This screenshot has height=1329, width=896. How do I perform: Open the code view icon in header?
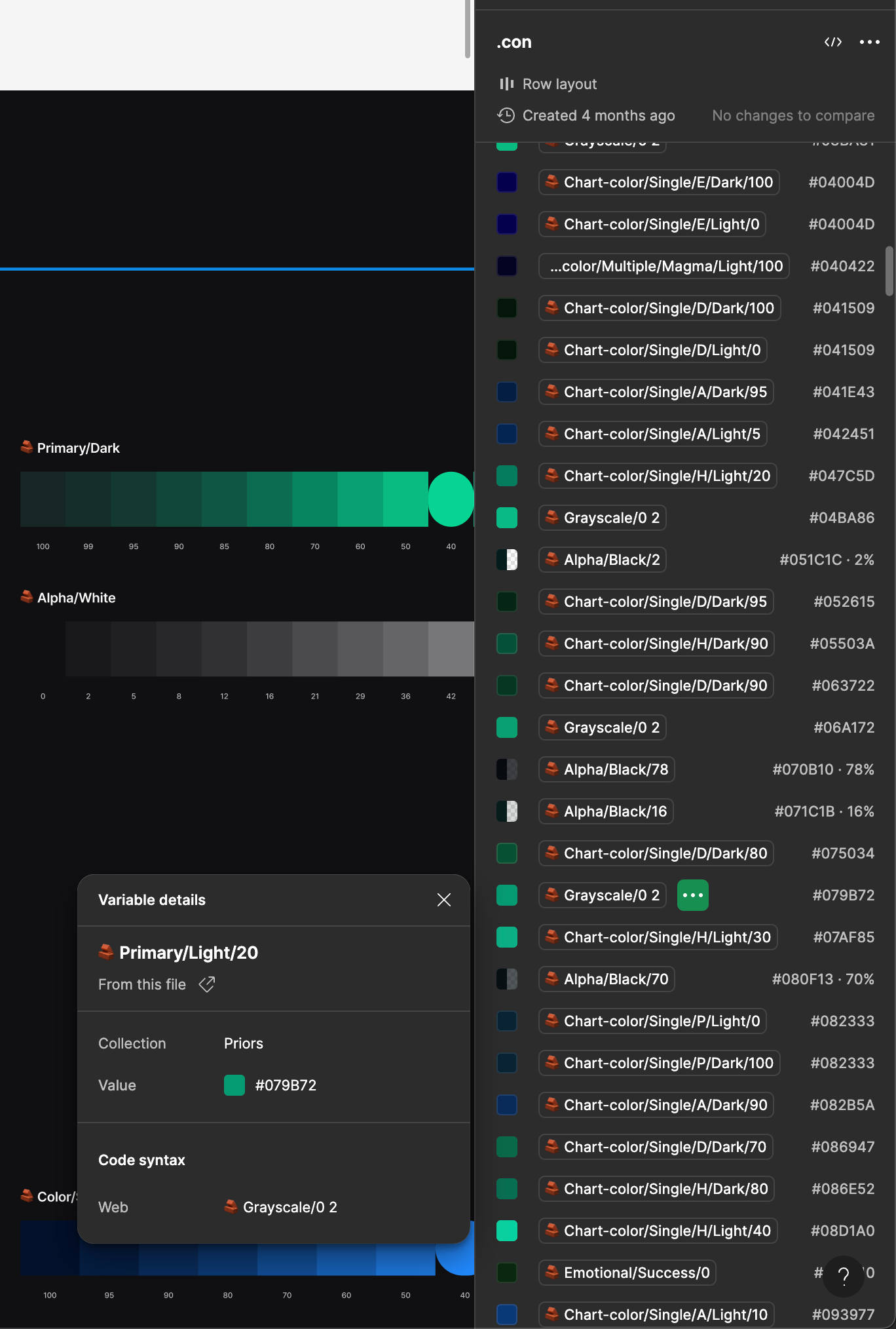(x=832, y=42)
